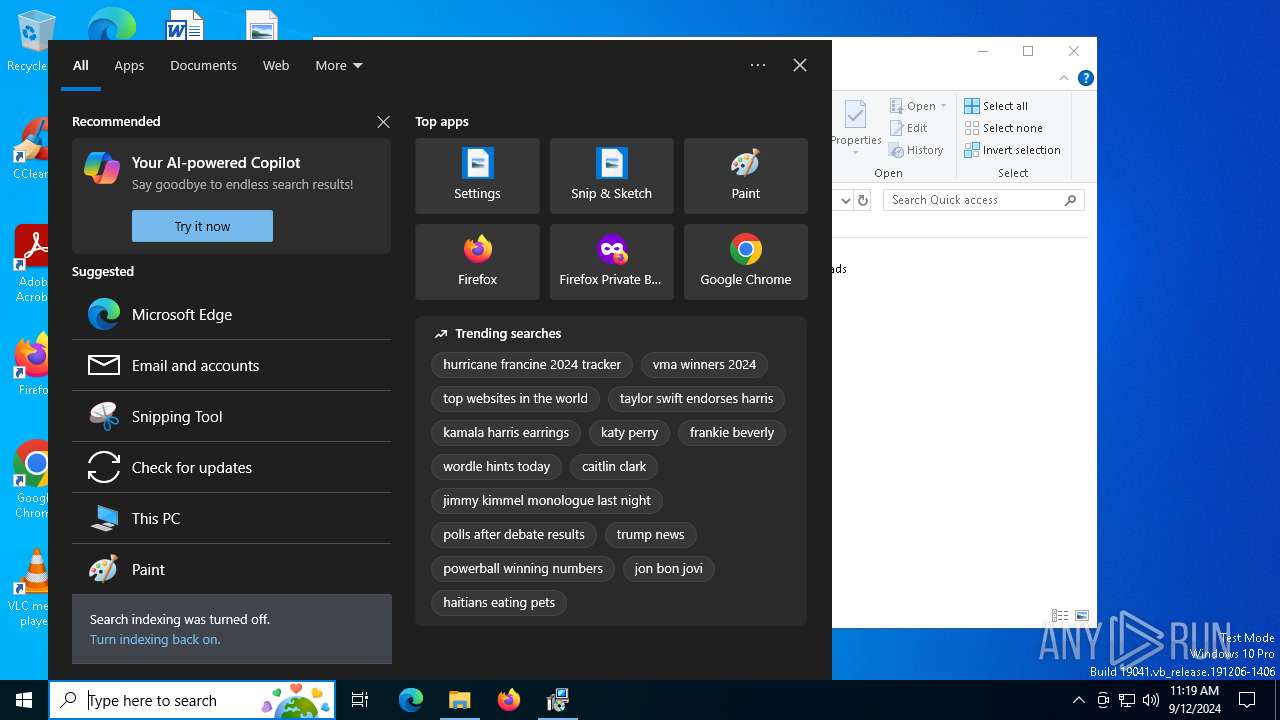Search trending topic wordle hints today

pos(497,466)
